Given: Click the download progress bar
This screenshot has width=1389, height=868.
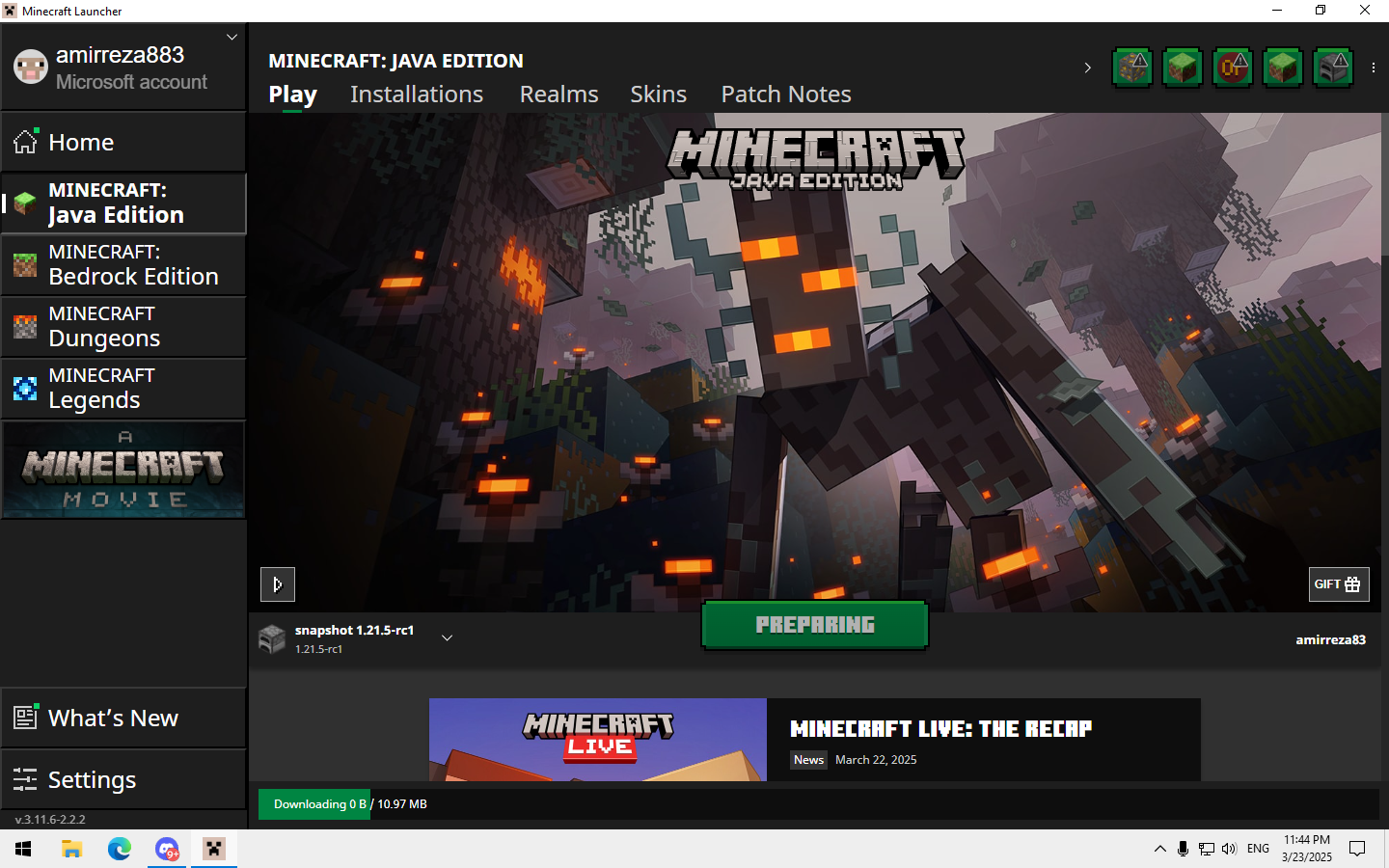Looking at the screenshot, I should click(819, 804).
